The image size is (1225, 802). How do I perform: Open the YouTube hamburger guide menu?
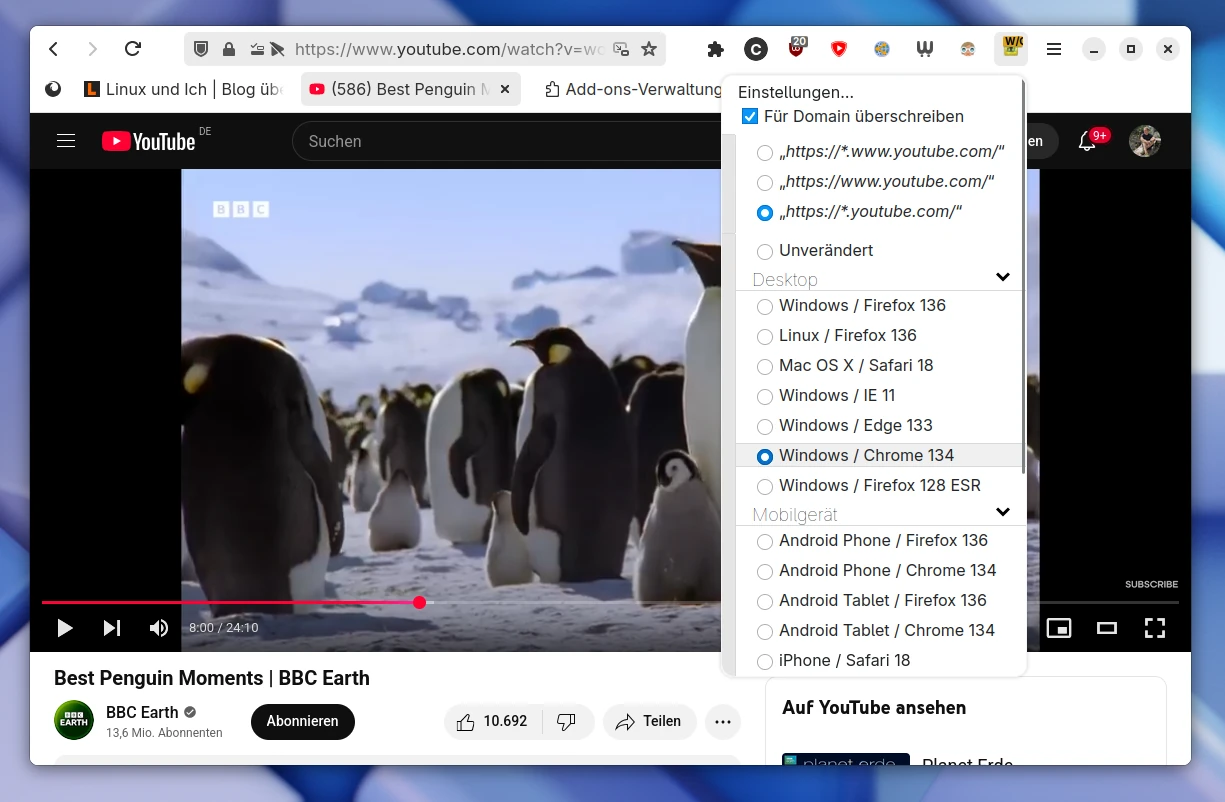point(66,141)
